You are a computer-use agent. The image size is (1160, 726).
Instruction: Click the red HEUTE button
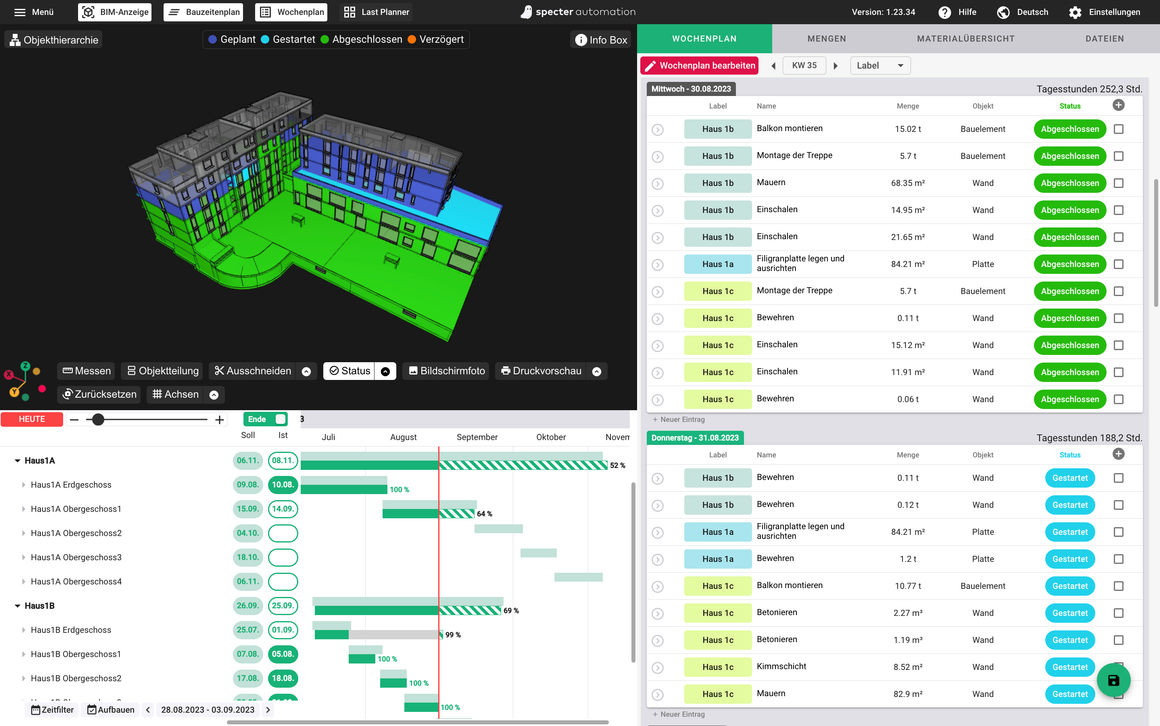point(32,419)
